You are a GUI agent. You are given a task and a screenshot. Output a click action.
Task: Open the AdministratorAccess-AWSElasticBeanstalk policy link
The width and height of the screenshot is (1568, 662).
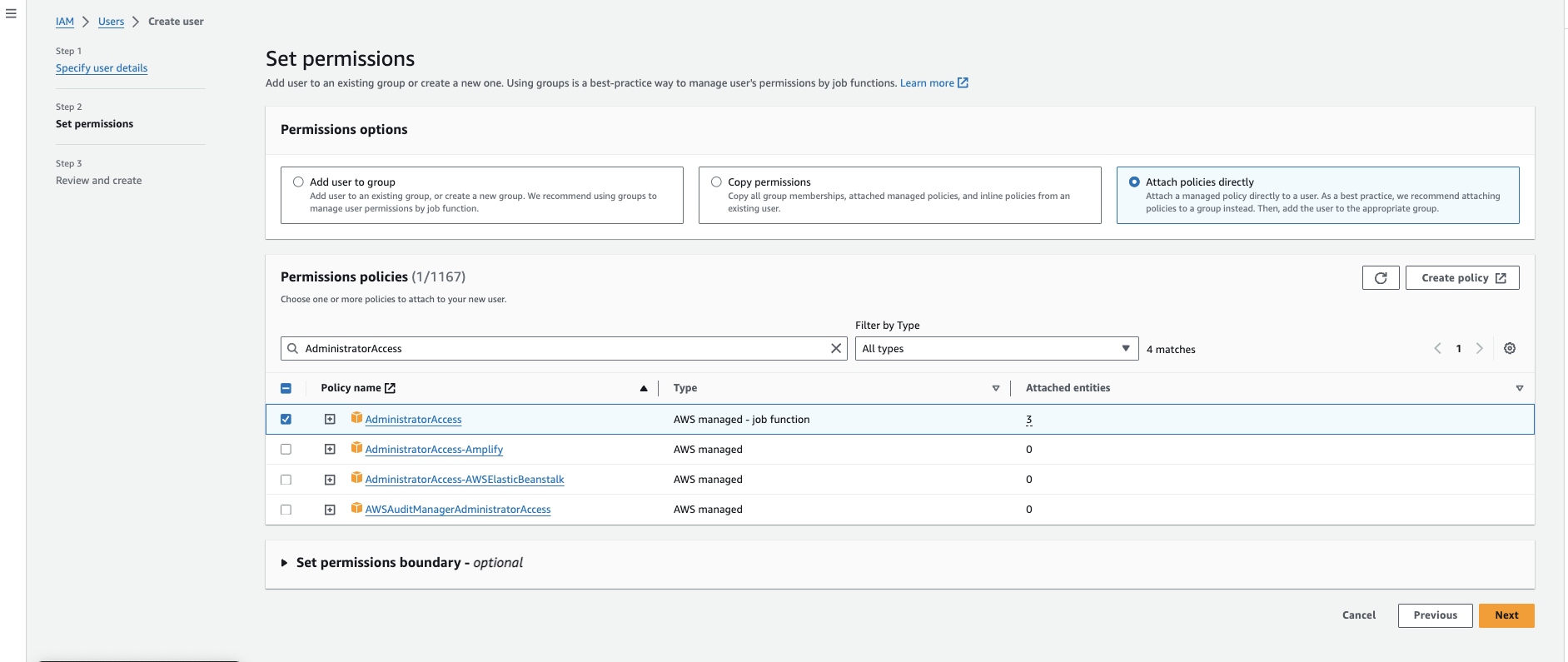point(465,480)
